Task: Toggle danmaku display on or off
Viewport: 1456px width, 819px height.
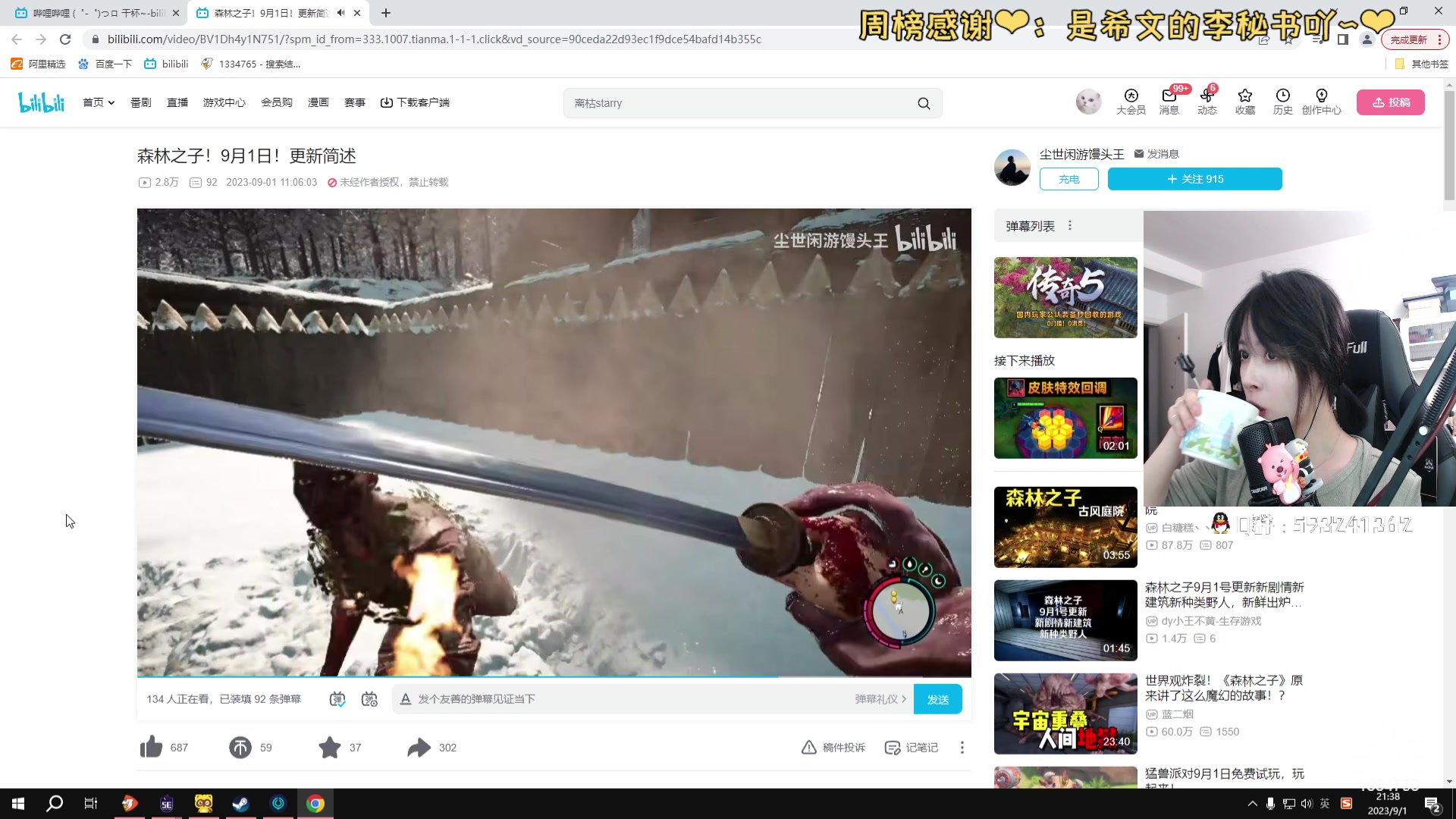Action: click(337, 699)
